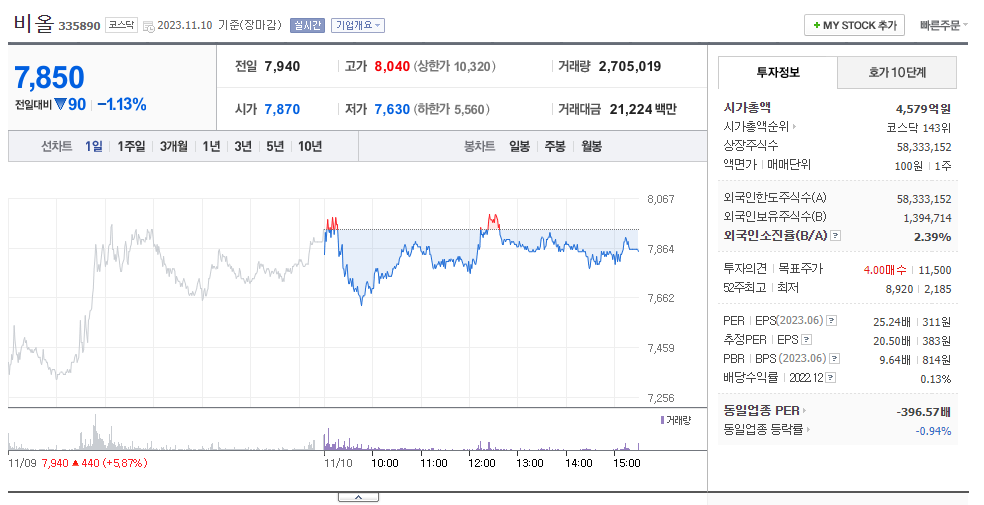Select the 5년 line chart period
The image size is (984, 505).
(x=275, y=146)
